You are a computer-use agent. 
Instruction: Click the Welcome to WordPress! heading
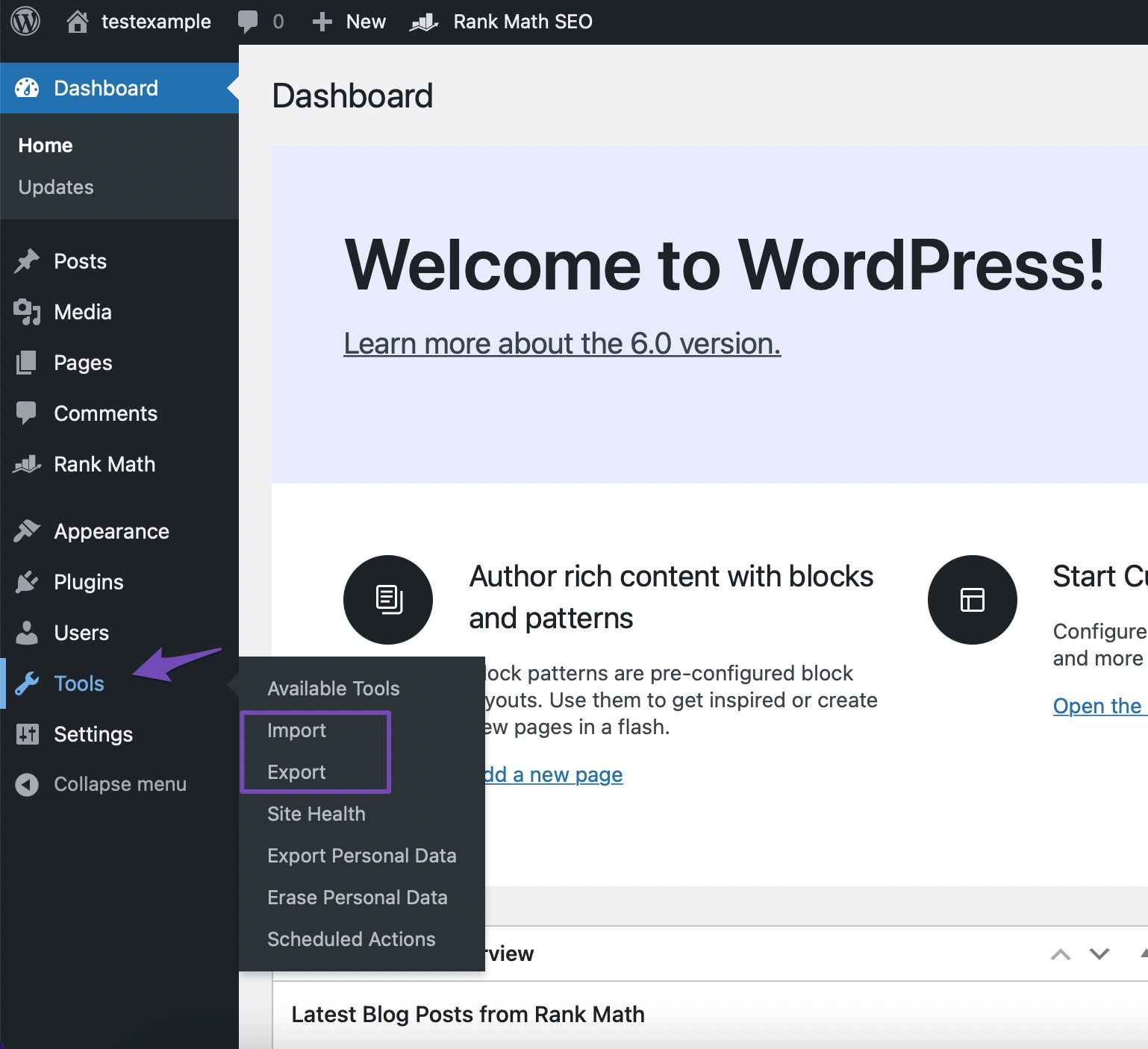[725, 265]
